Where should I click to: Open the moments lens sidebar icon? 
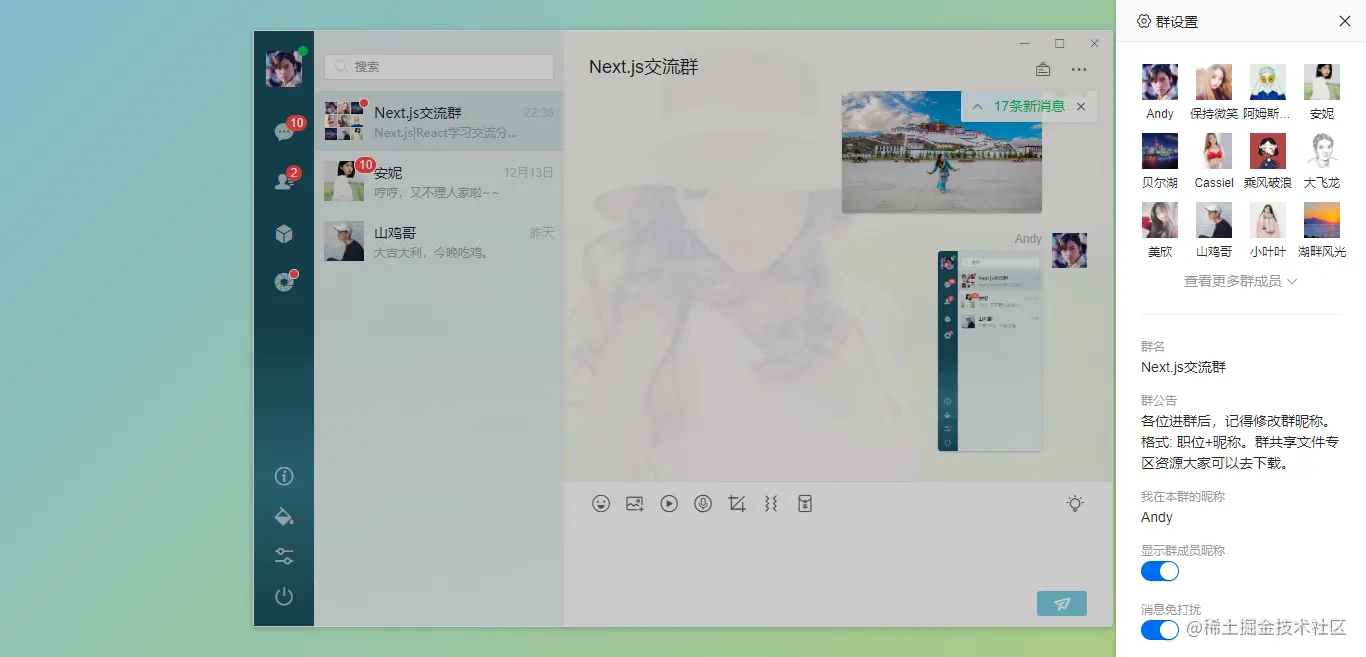tap(284, 282)
